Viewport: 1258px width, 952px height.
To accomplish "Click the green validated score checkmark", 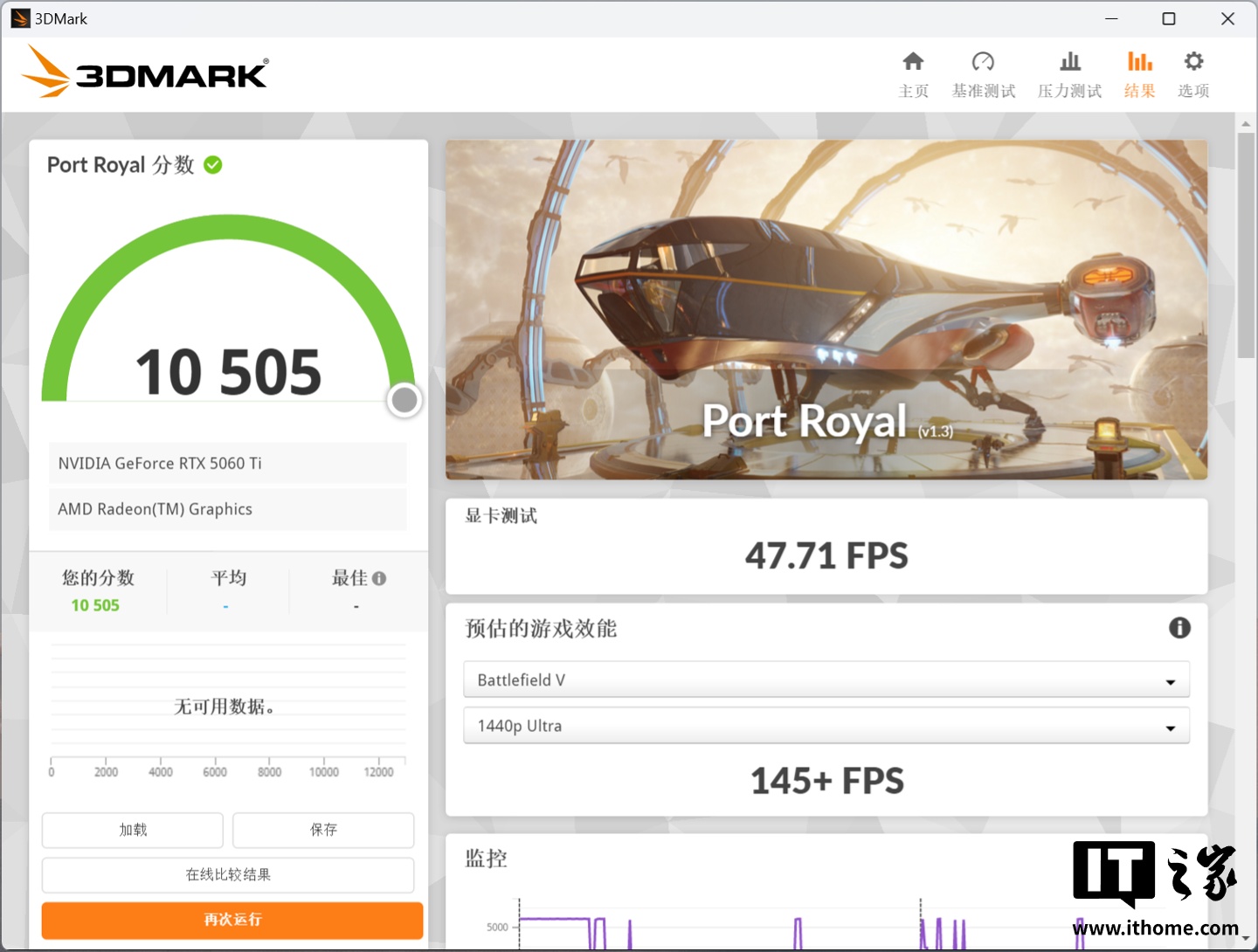I will (213, 165).
